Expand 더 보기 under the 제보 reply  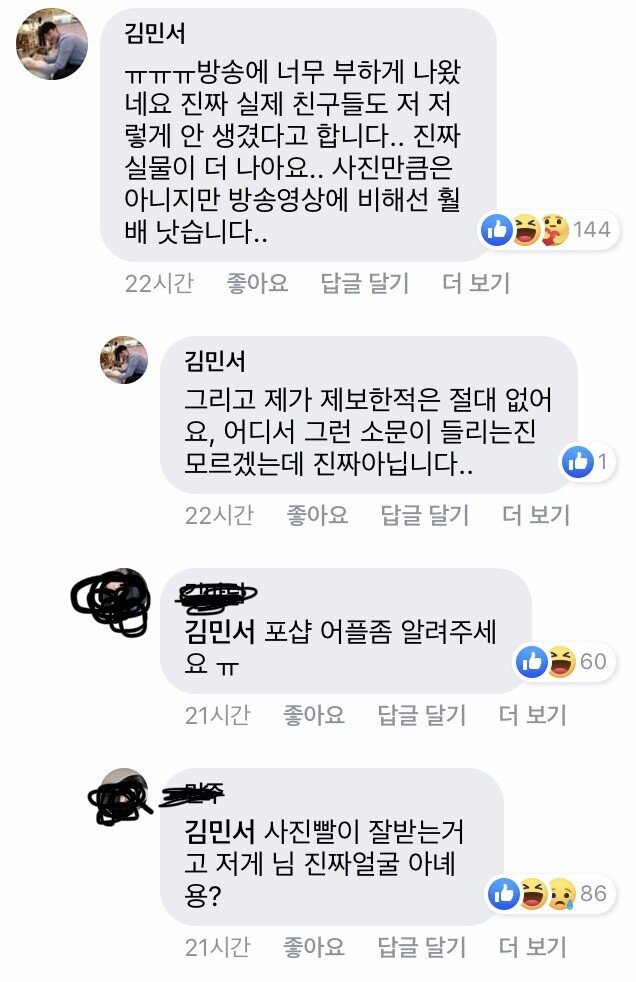point(536,515)
